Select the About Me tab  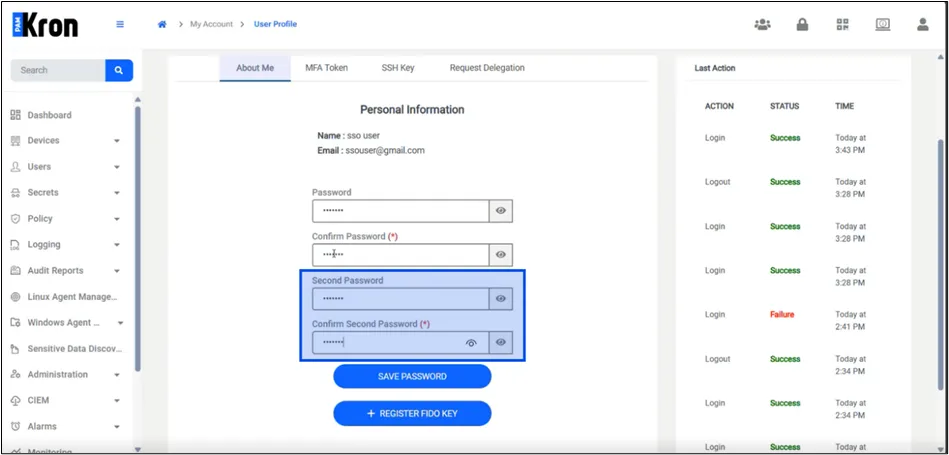[255, 68]
